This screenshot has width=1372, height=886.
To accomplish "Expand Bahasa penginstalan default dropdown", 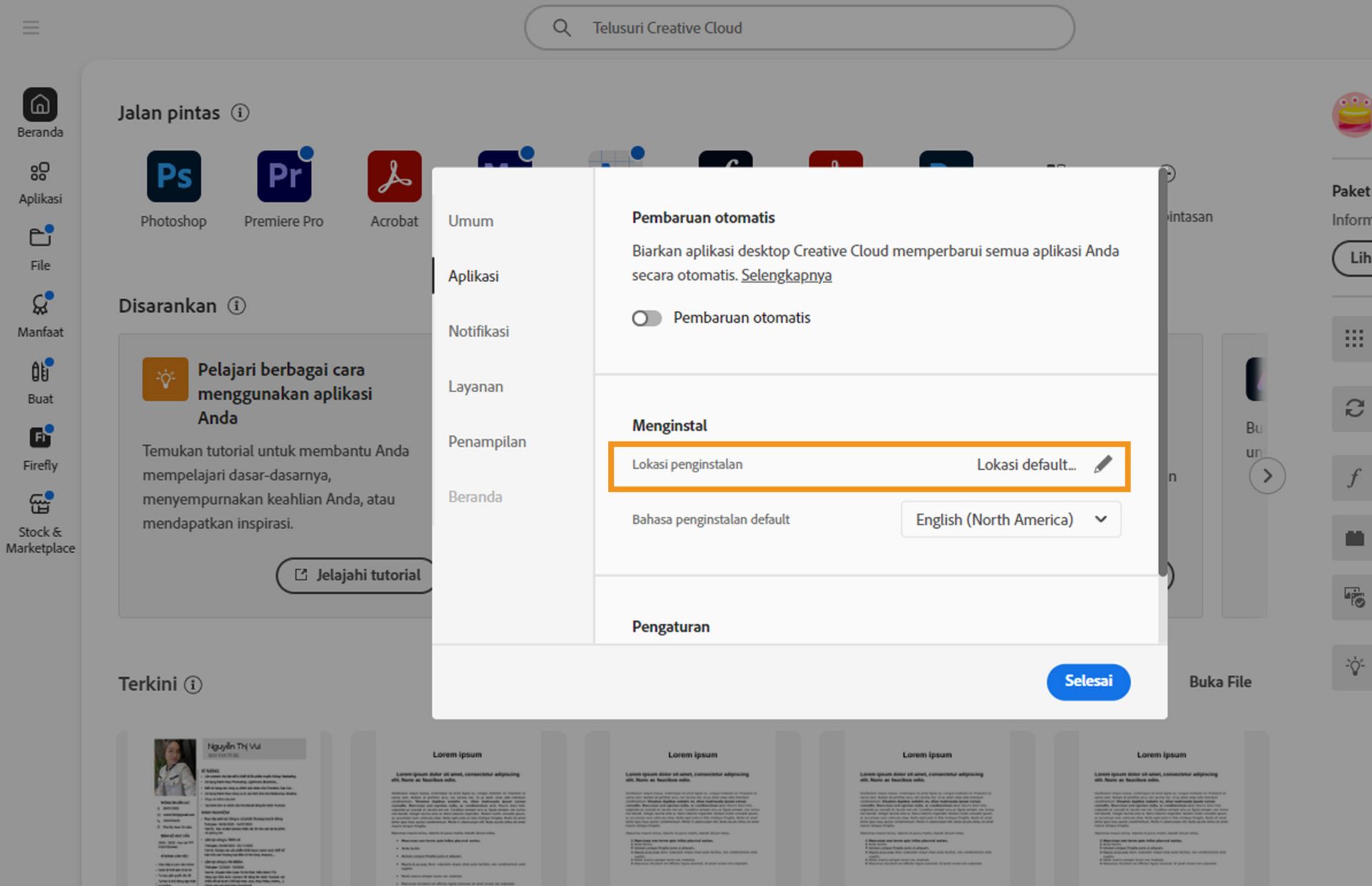I will click(1010, 519).
